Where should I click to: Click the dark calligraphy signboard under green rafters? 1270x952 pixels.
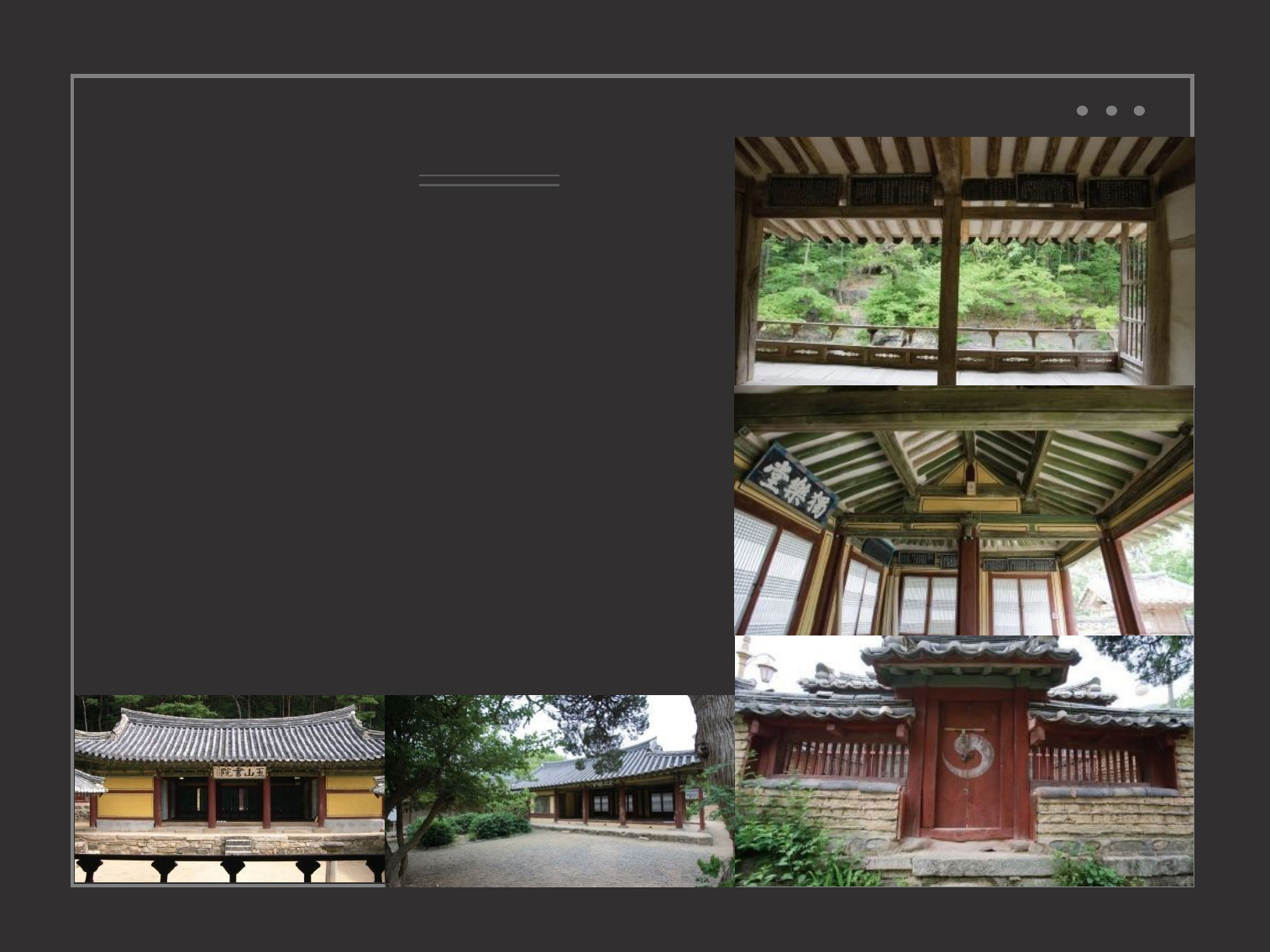pyautogui.click(x=790, y=485)
